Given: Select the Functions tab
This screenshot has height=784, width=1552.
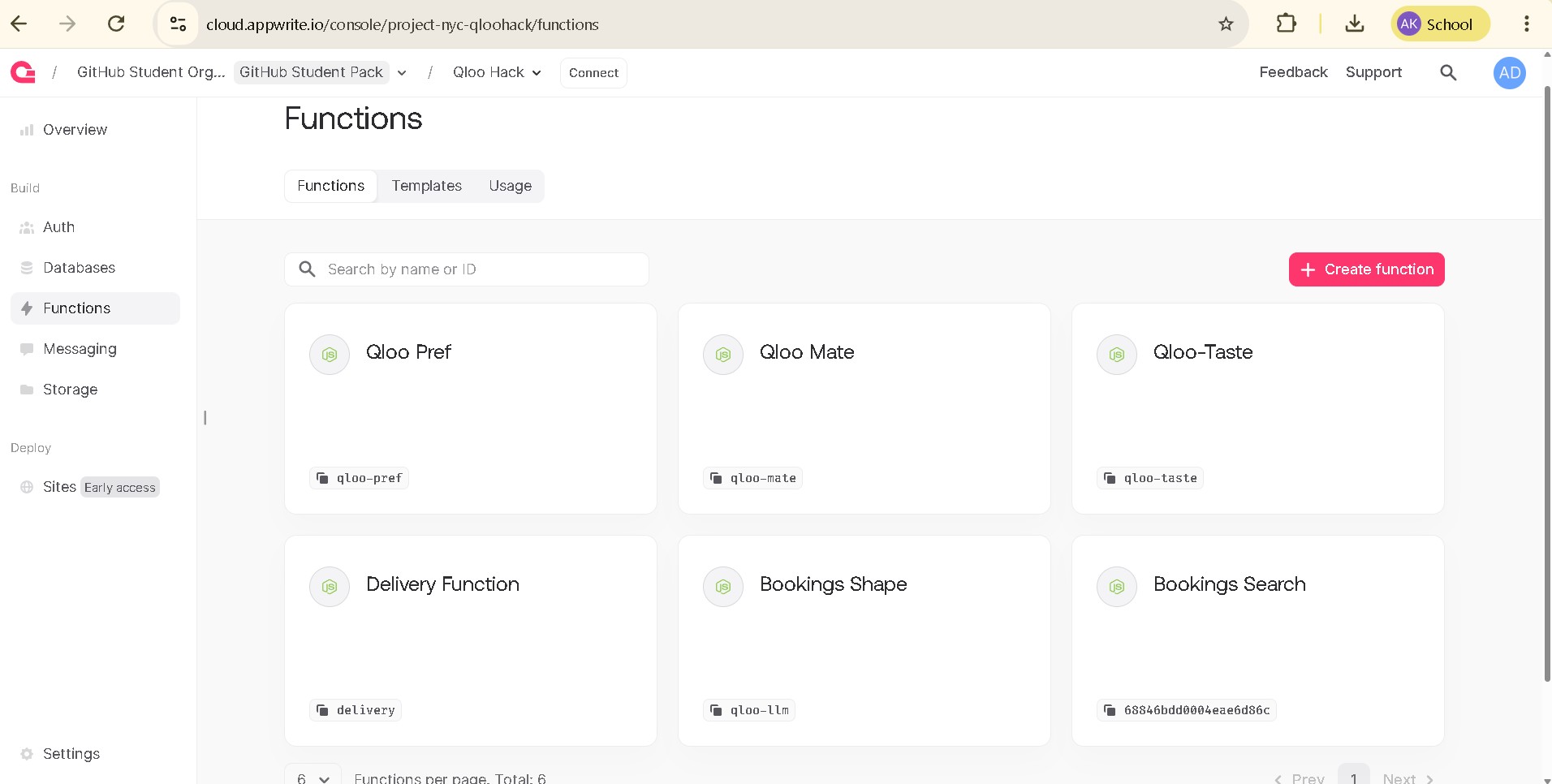Looking at the screenshot, I should click(331, 186).
